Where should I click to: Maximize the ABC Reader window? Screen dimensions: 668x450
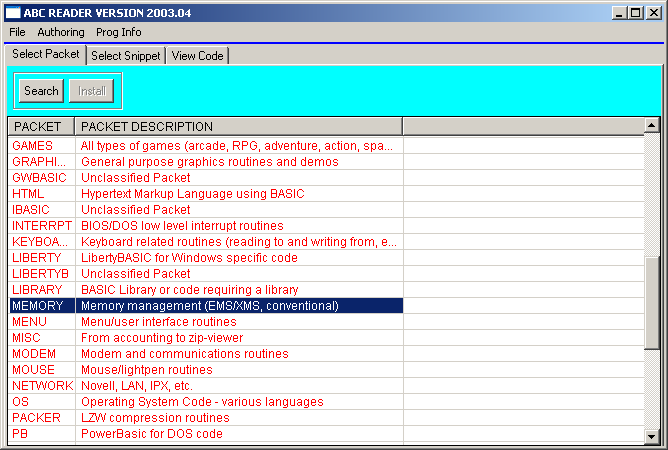[636, 12]
